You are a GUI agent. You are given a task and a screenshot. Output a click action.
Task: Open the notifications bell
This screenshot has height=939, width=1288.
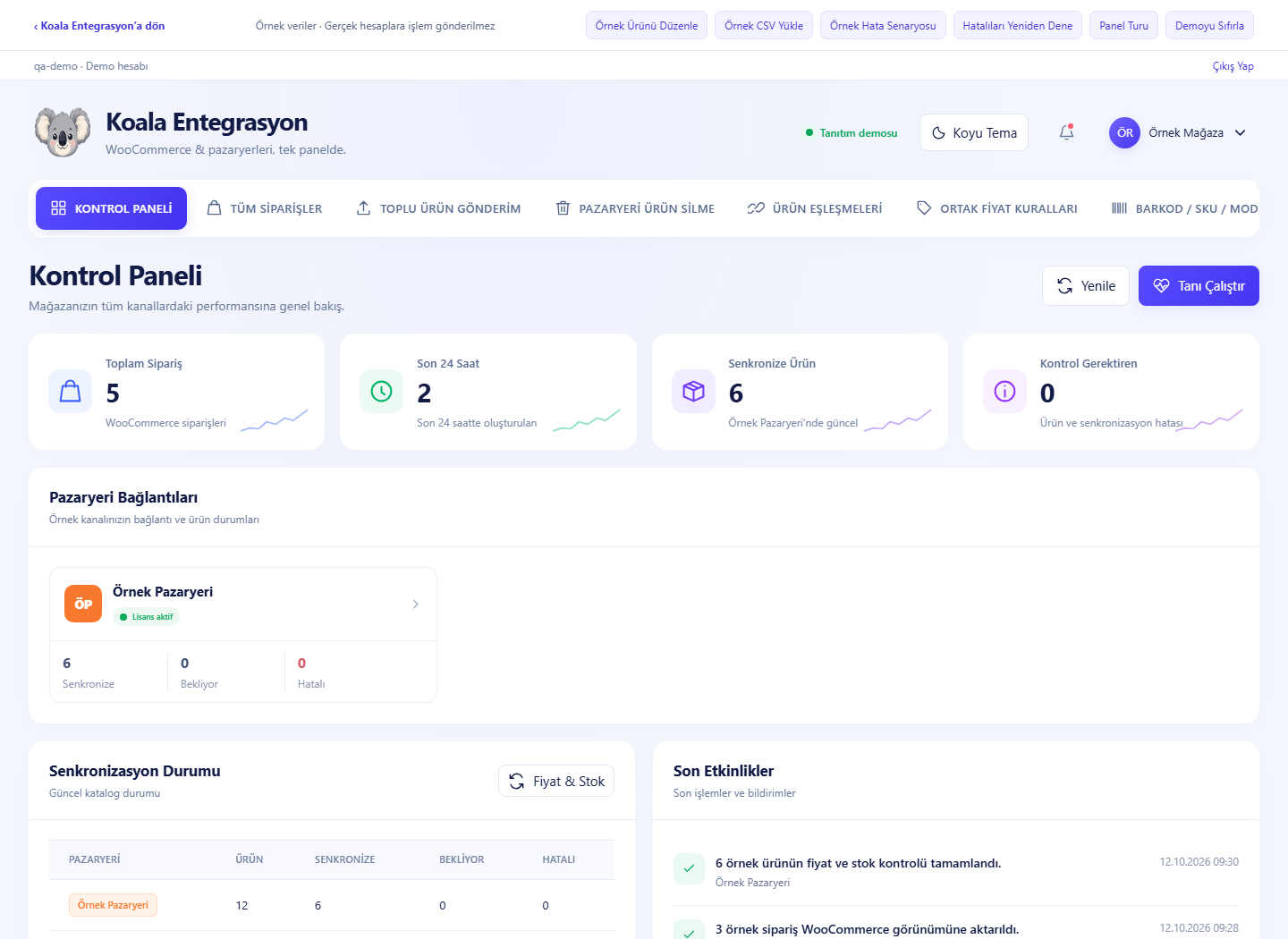point(1066,132)
